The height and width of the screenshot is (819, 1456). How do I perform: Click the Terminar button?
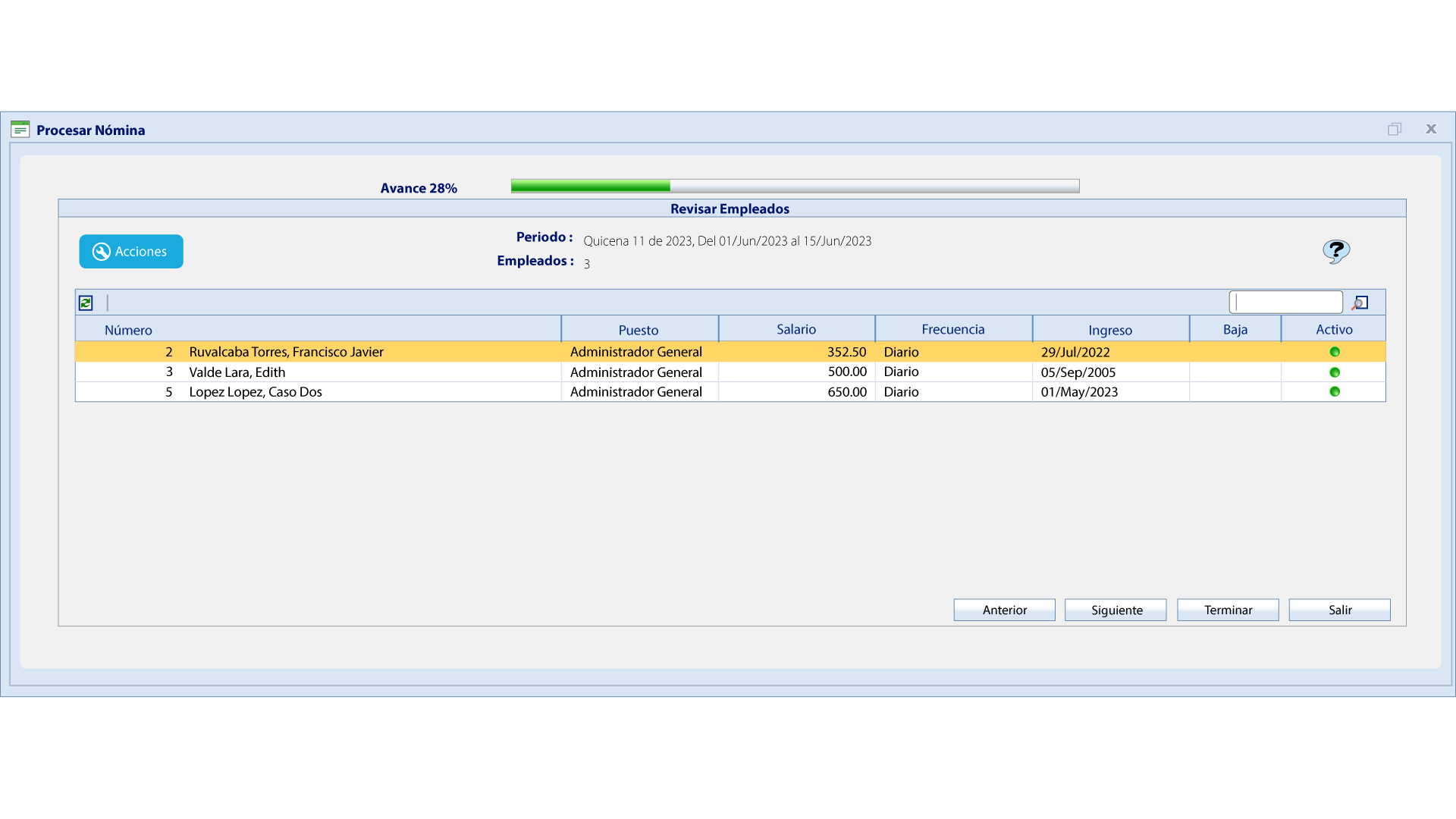tap(1227, 610)
